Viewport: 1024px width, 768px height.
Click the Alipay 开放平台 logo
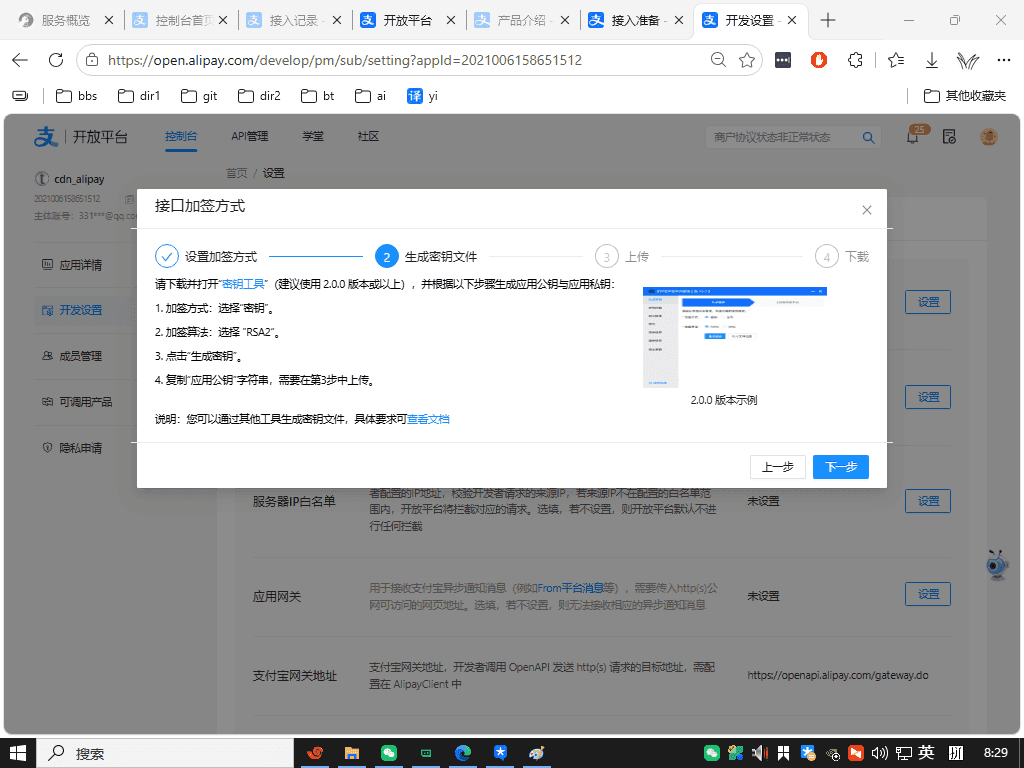click(x=81, y=136)
